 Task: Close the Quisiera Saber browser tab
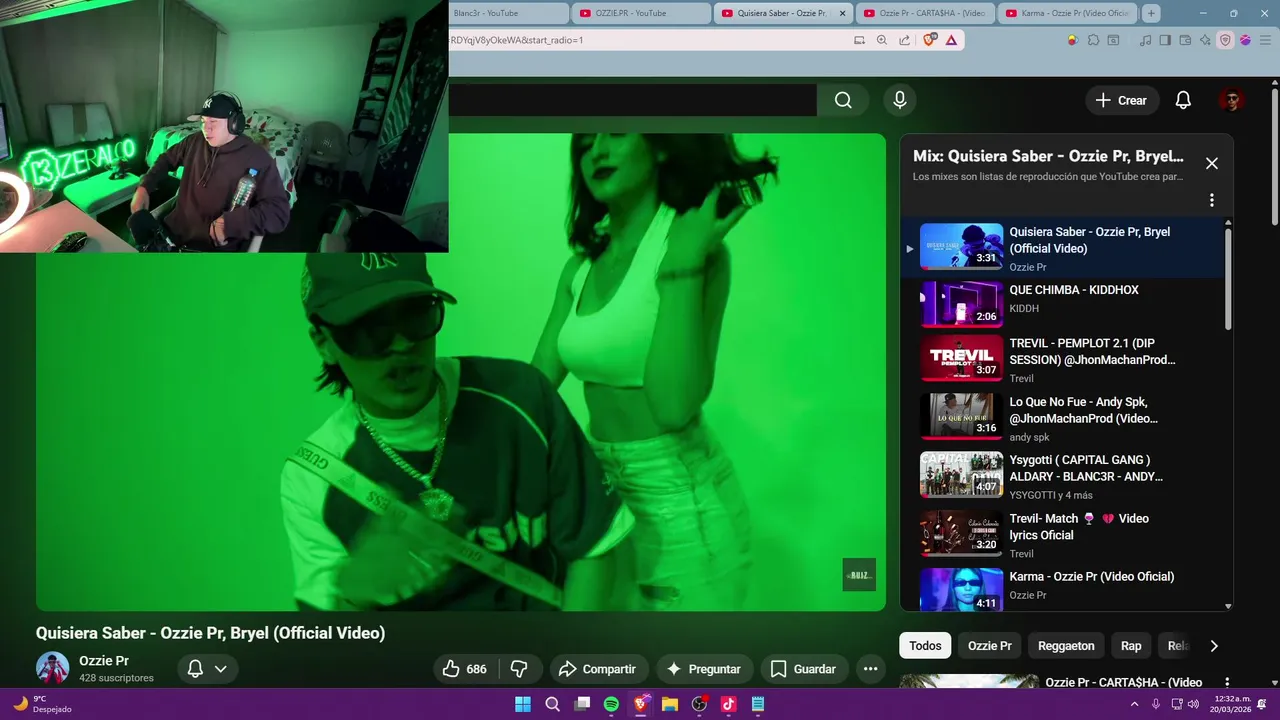click(842, 13)
